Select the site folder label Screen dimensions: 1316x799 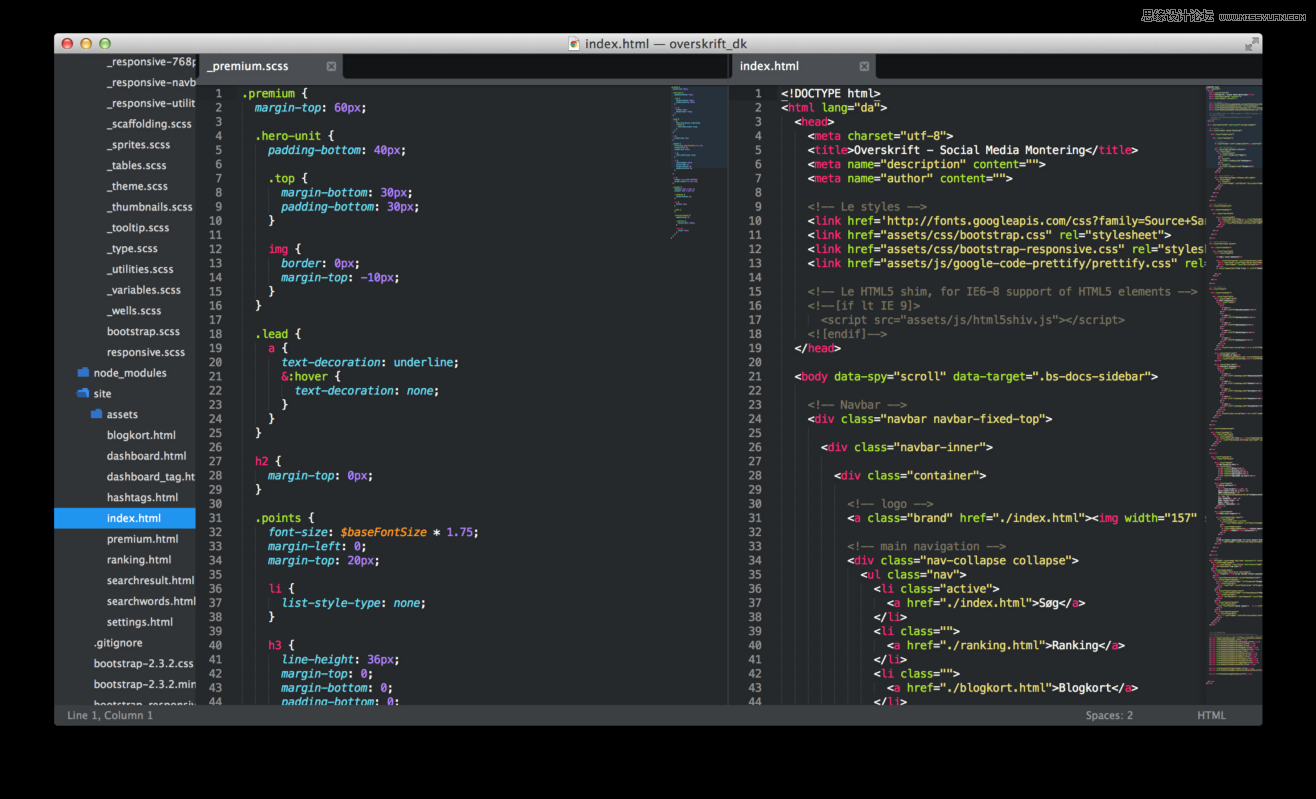pos(102,394)
